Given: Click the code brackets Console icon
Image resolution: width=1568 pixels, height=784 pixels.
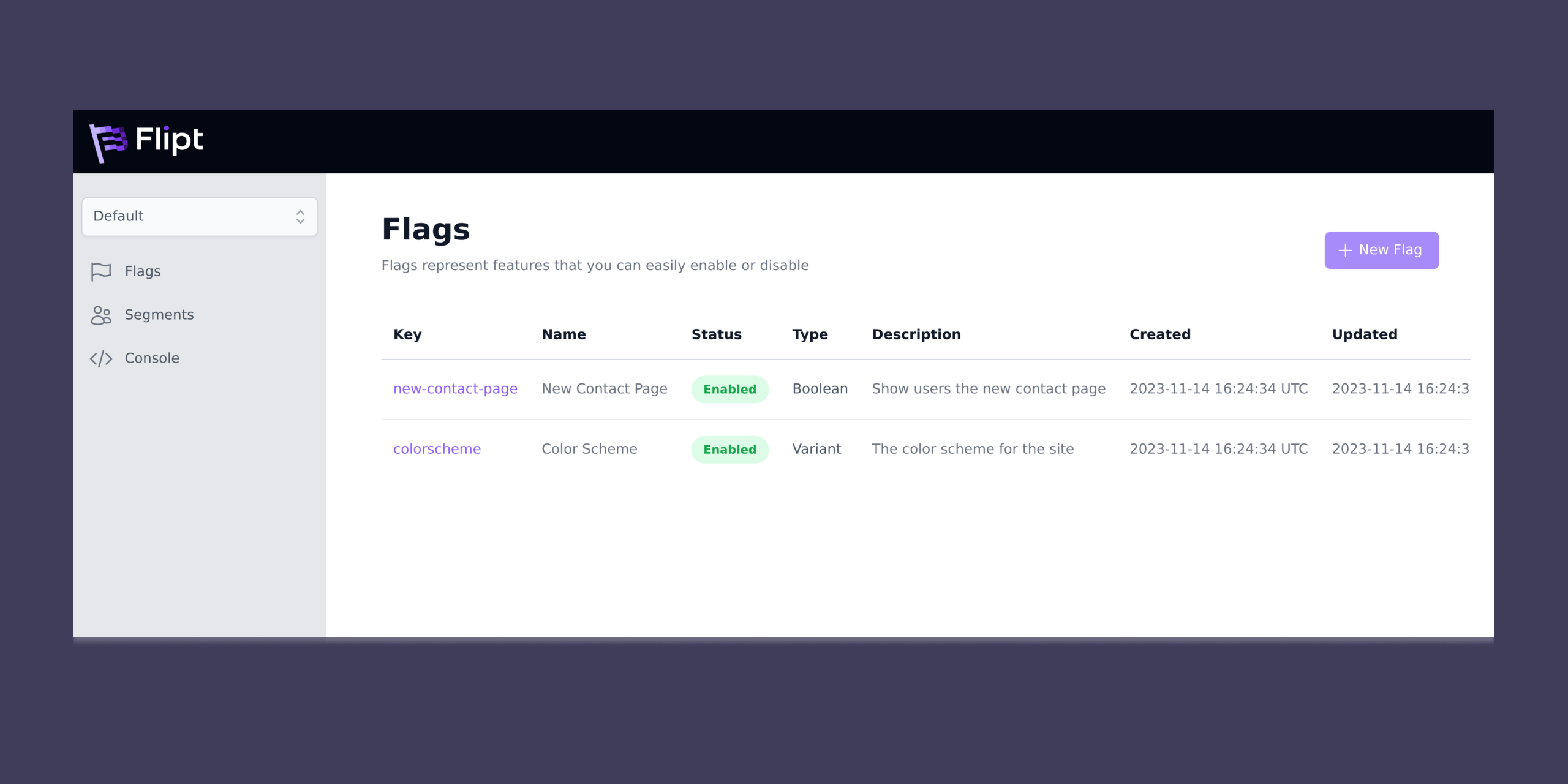Looking at the screenshot, I should [x=101, y=358].
